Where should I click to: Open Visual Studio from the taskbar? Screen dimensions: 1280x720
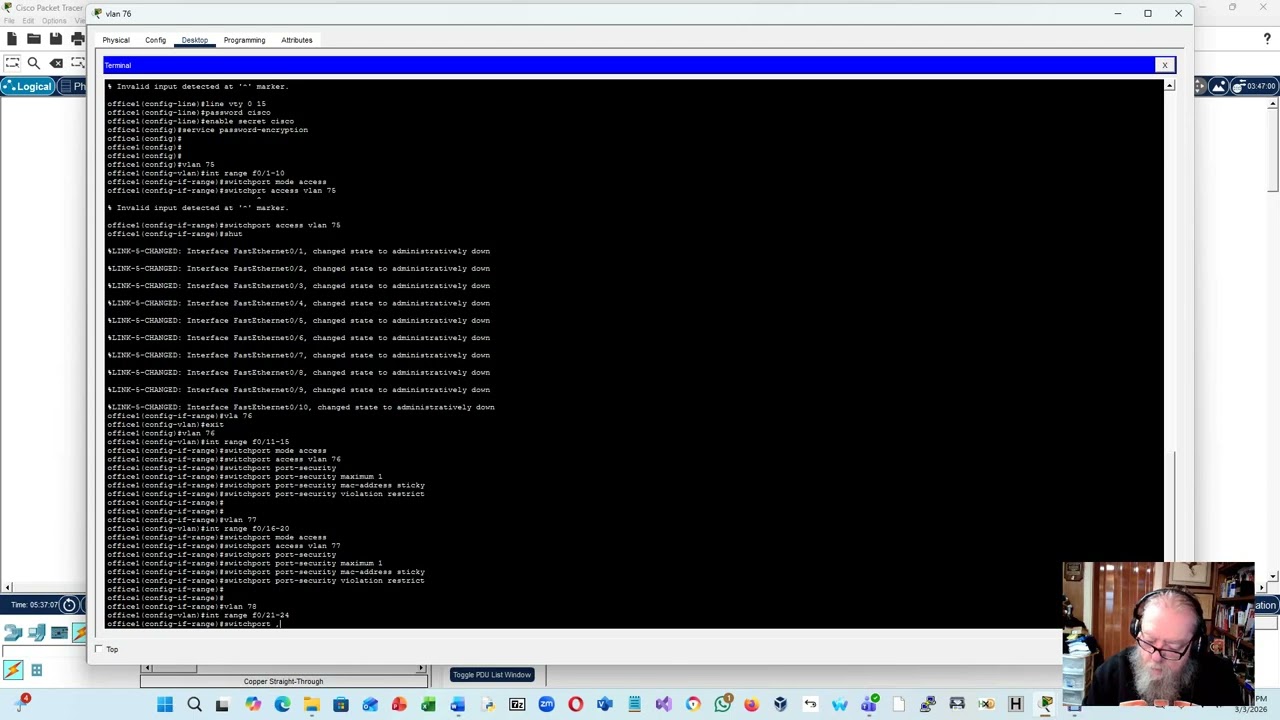[663, 705]
